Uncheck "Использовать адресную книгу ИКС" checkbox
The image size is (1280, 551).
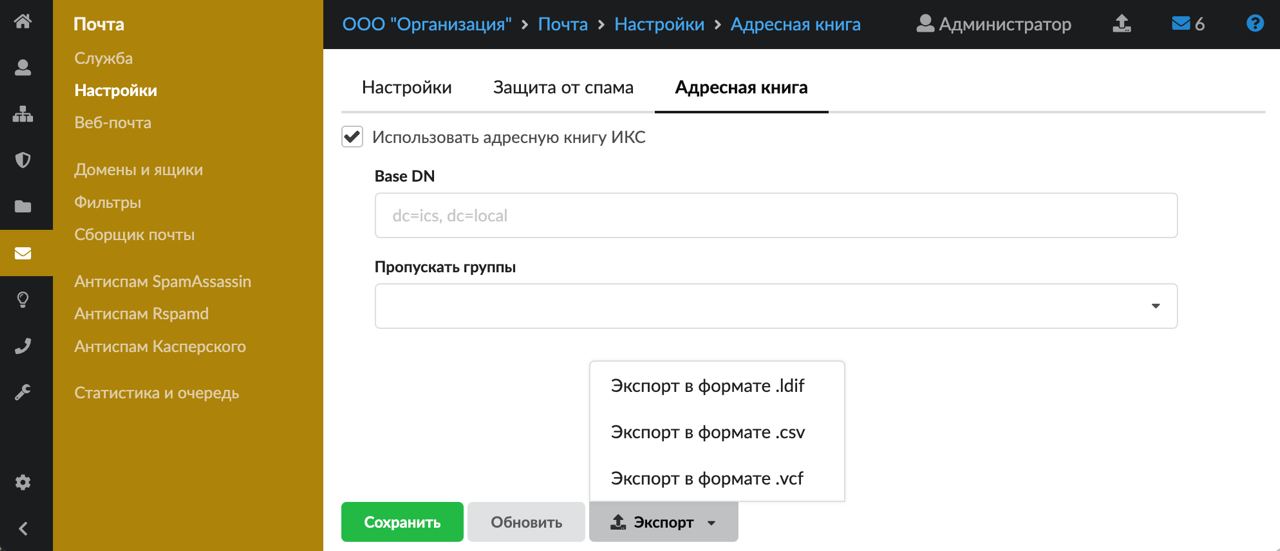tap(352, 137)
